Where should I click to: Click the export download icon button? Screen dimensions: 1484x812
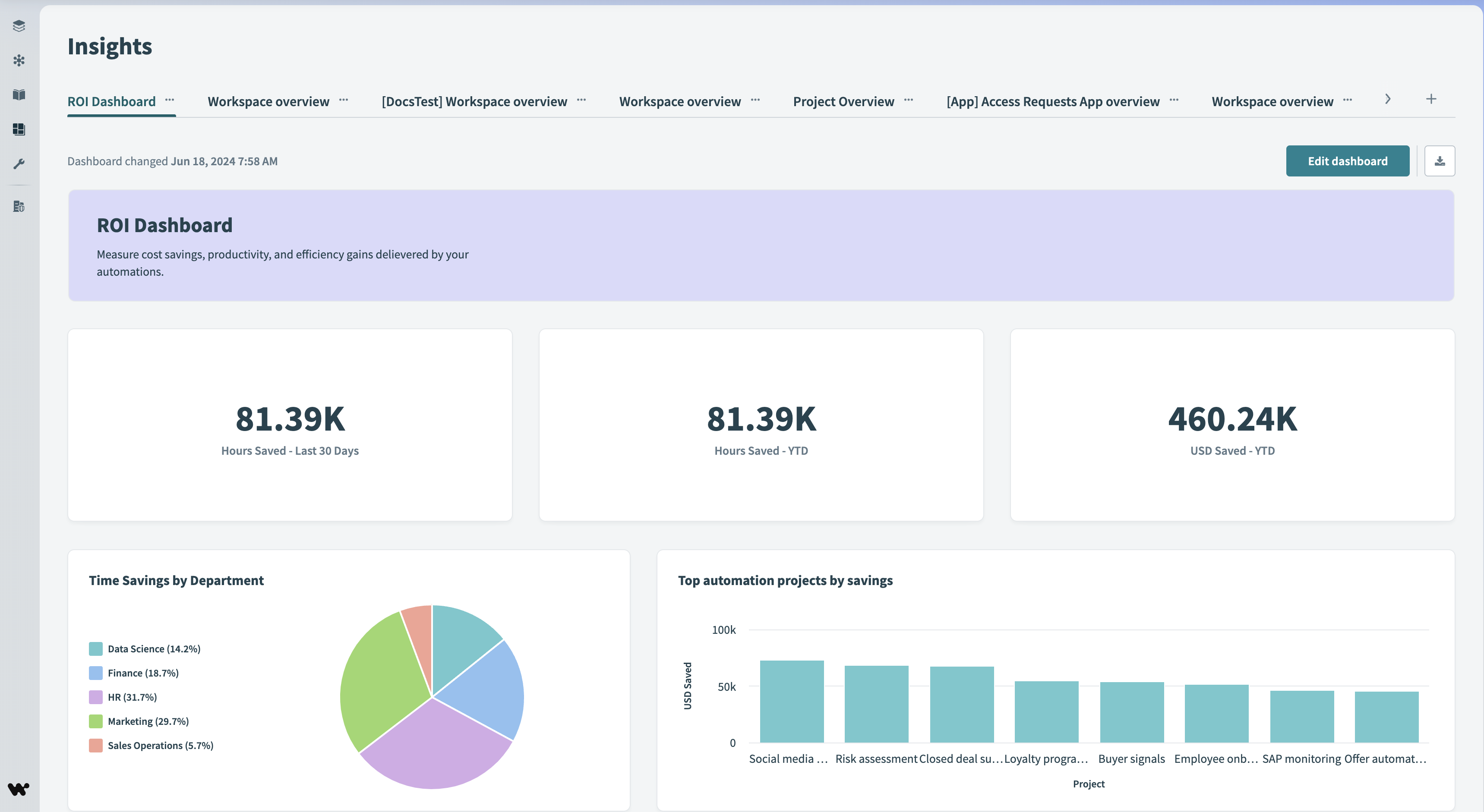(1440, 161)
